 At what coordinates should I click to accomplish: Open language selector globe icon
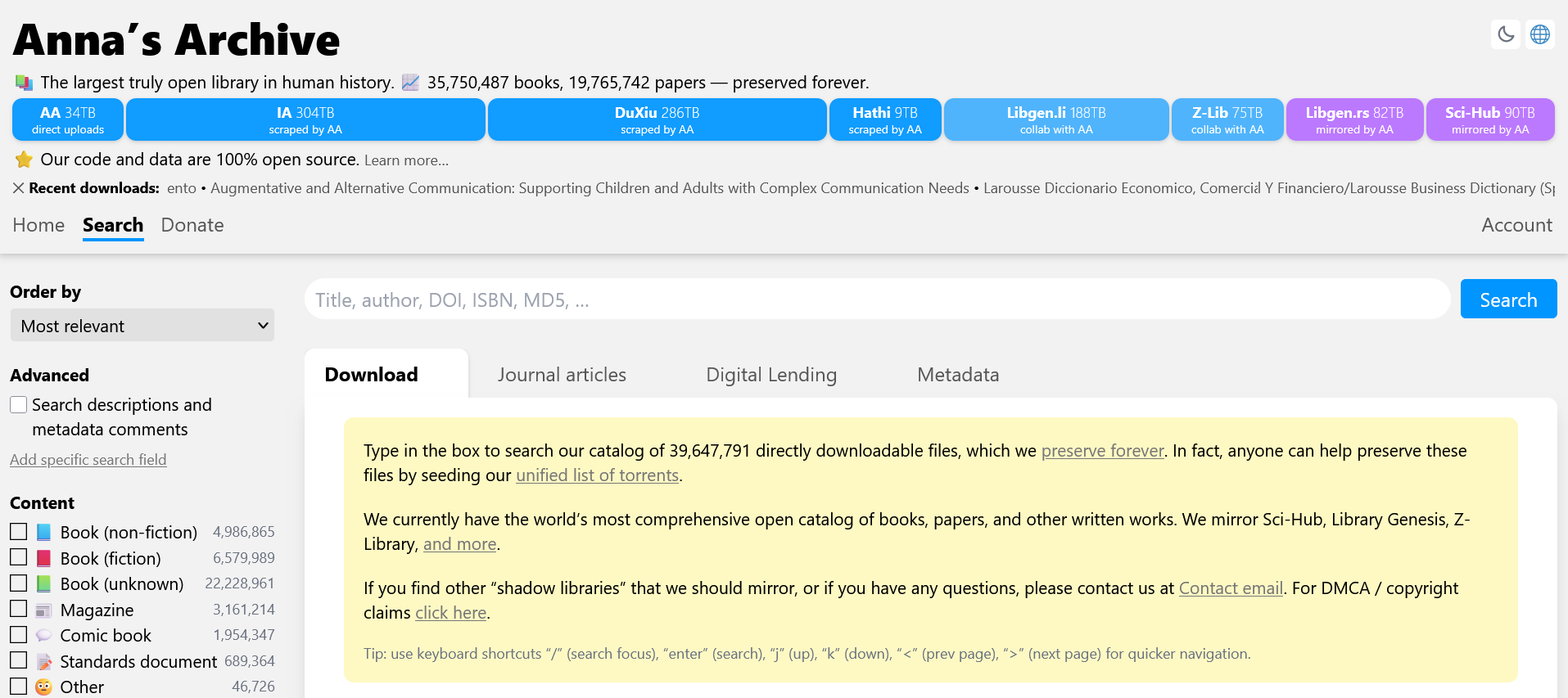pos(1540,34)
